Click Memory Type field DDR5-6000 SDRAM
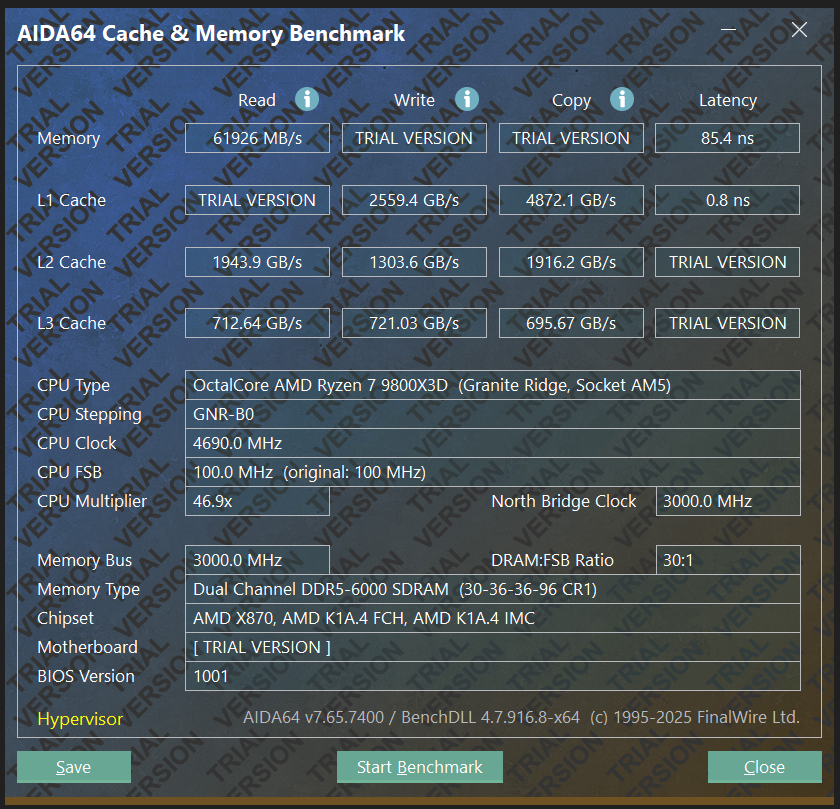This screenshot has height=809, width=840. (x=493, y=589)
